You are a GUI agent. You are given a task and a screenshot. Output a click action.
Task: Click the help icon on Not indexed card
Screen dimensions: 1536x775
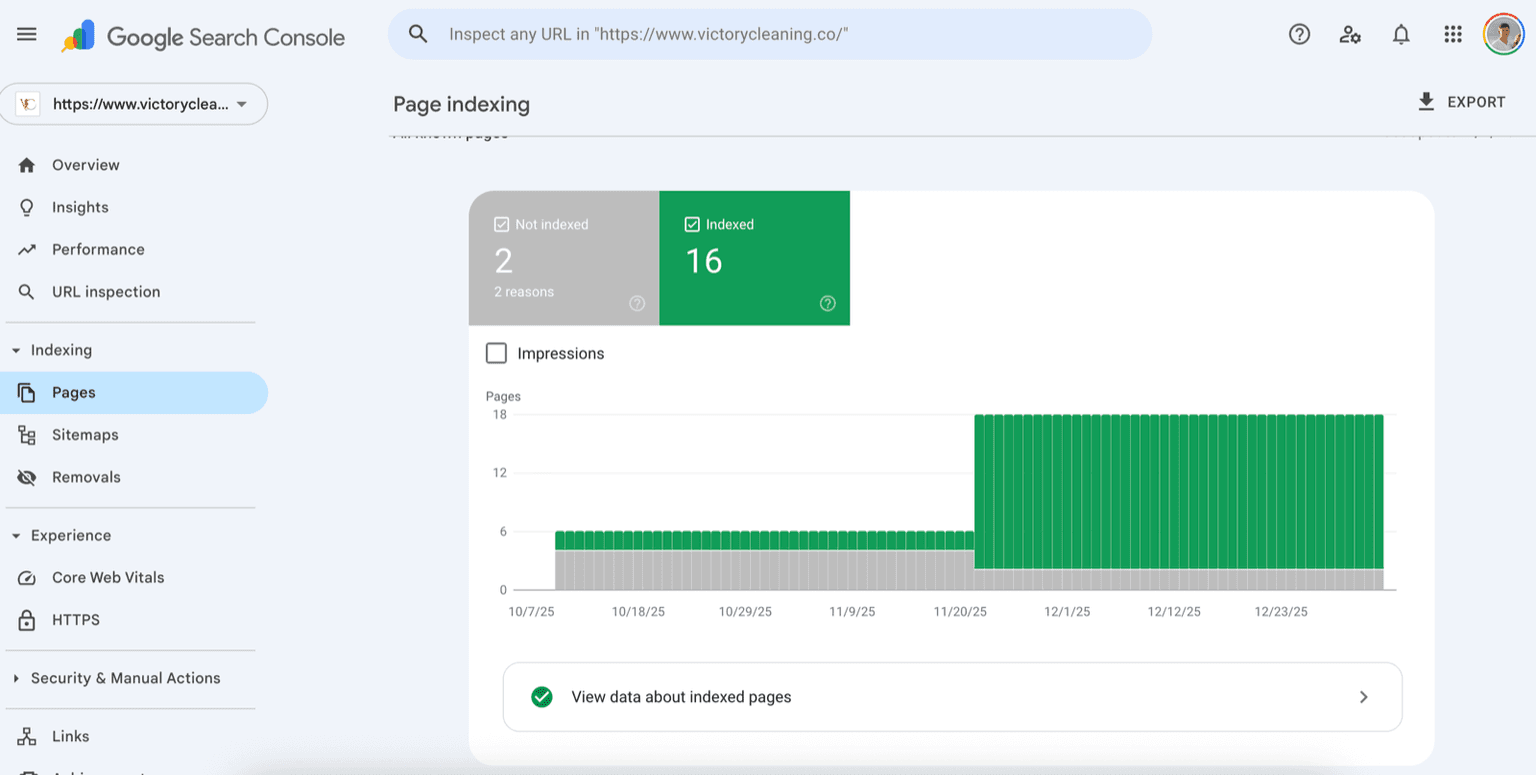pyautogui.click(x=637, y=304)
